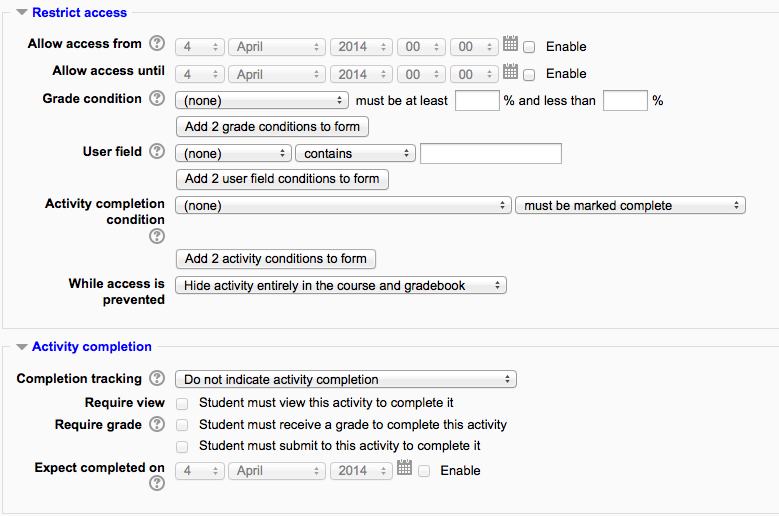This screenshot has height=516, width=779.
Task: Check Student must submit to this activity
Action: (182, 446)
